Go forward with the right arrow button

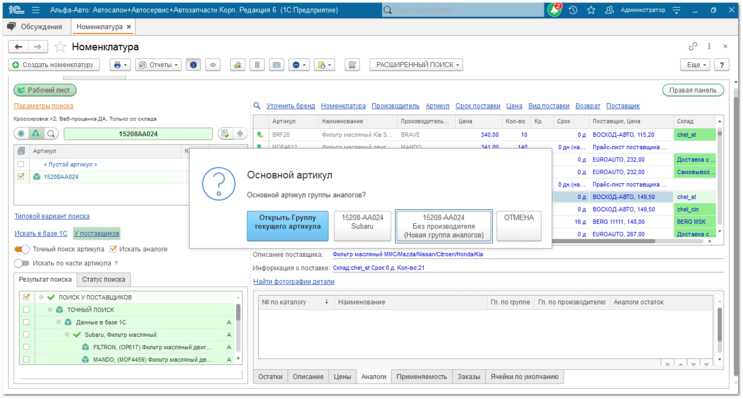pos(37,46)
